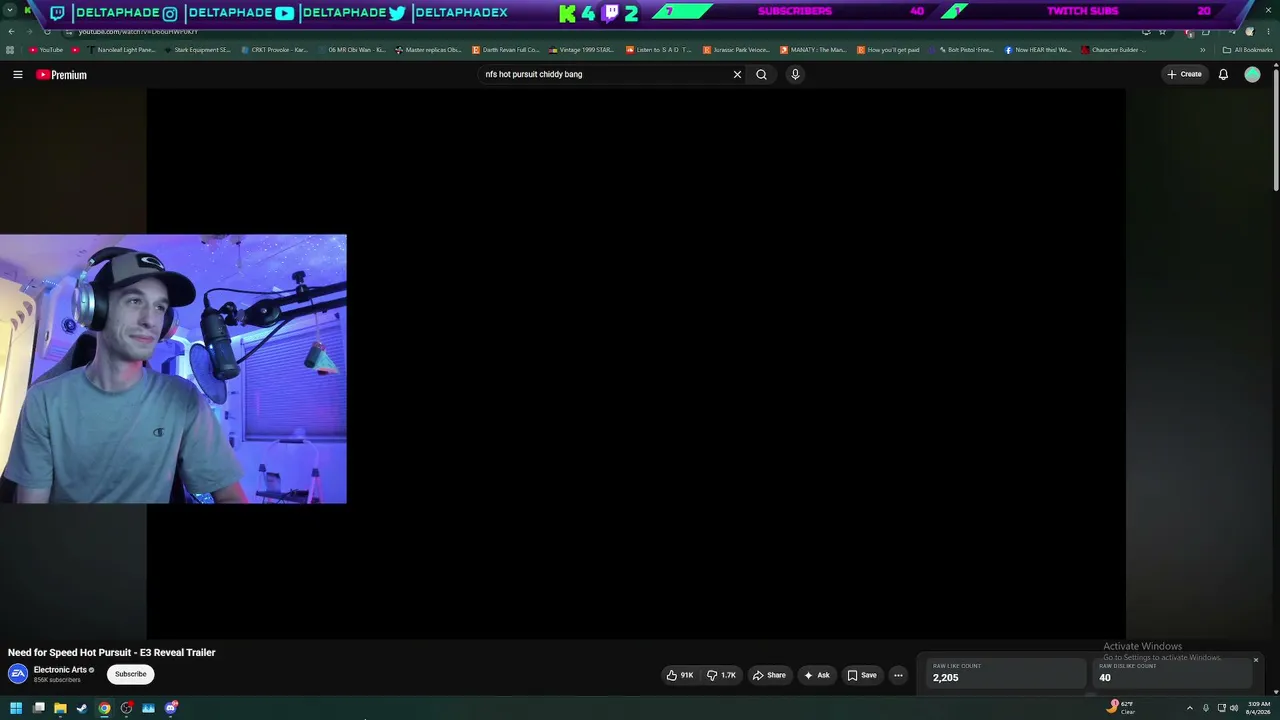Go to YouTube Premium home logo
Screen dimensions: 1280x720
[62, 75]
